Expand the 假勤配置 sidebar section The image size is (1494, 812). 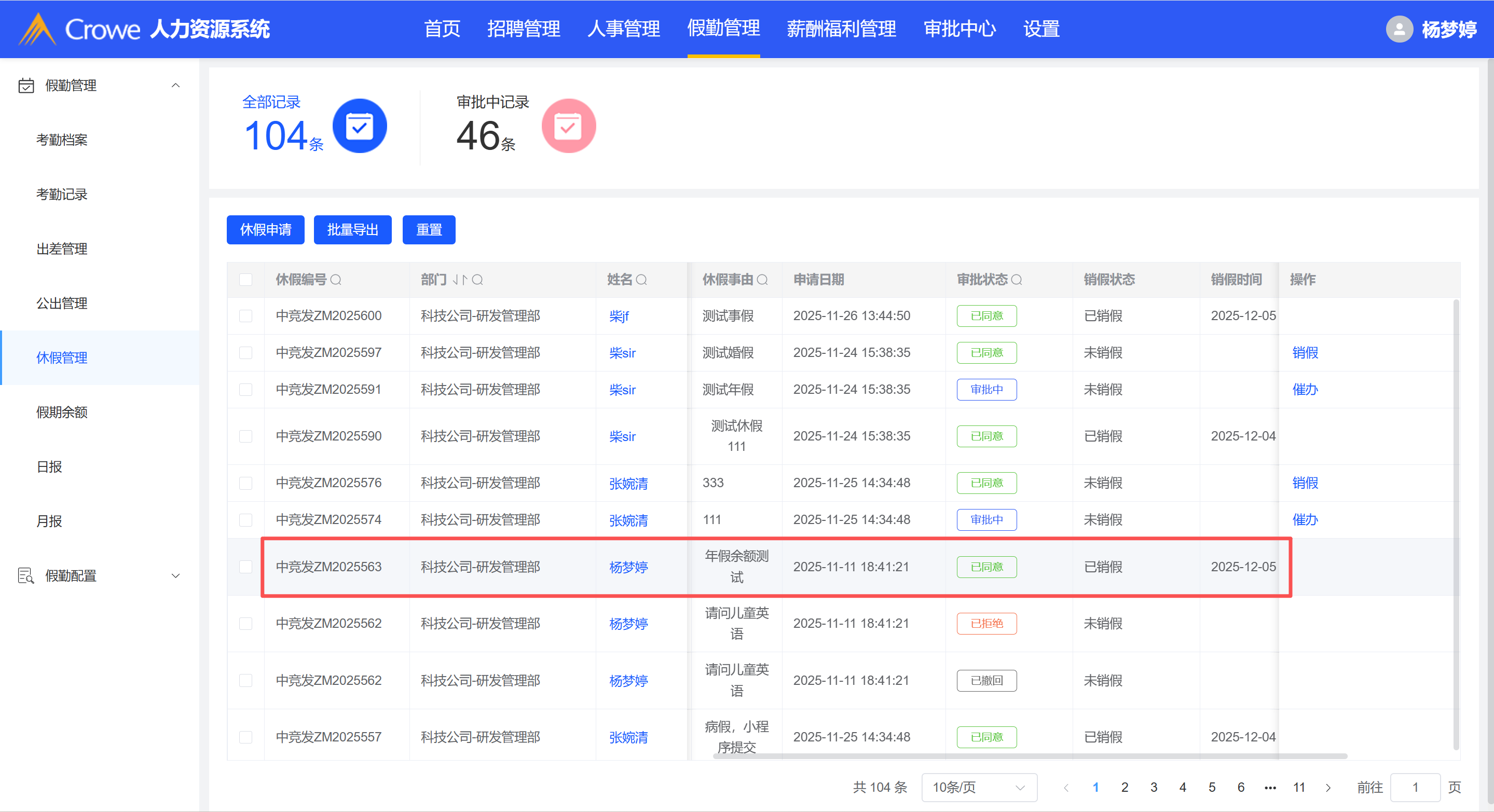[175, 576]
